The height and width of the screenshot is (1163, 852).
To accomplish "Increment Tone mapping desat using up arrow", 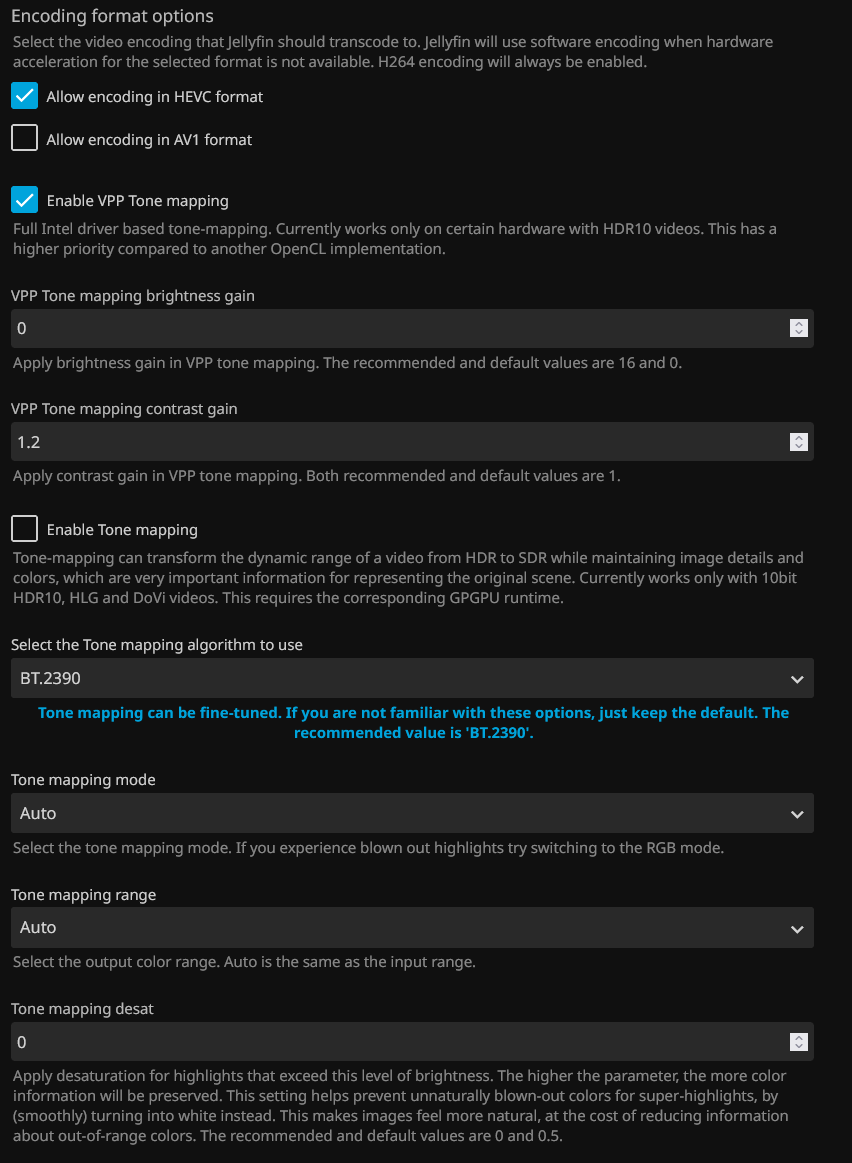I will point(798,1037).
